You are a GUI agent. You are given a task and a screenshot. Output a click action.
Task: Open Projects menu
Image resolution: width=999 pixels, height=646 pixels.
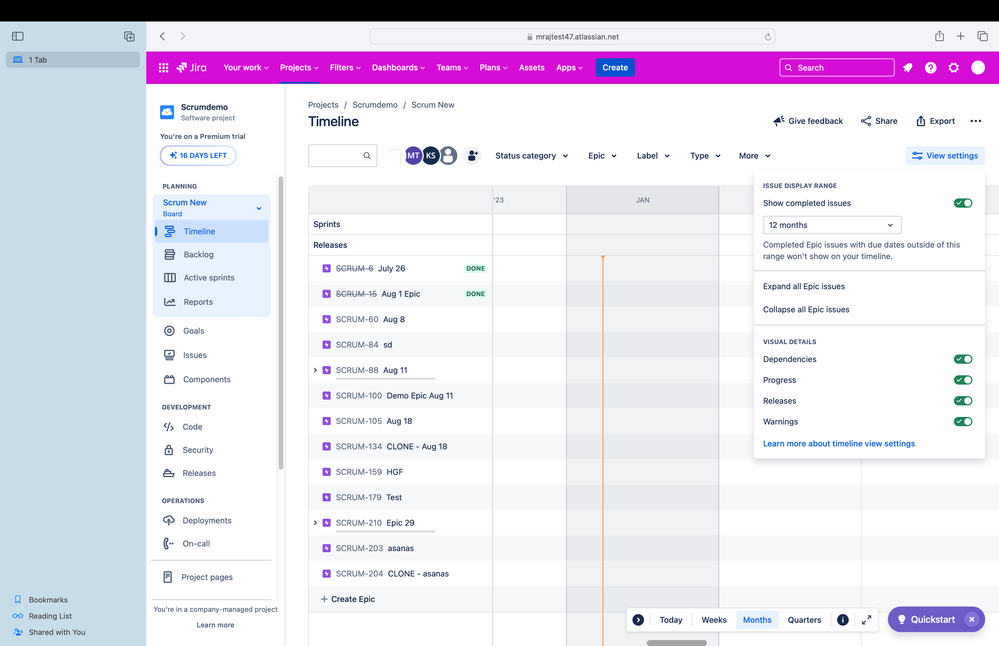pos(299,68)
